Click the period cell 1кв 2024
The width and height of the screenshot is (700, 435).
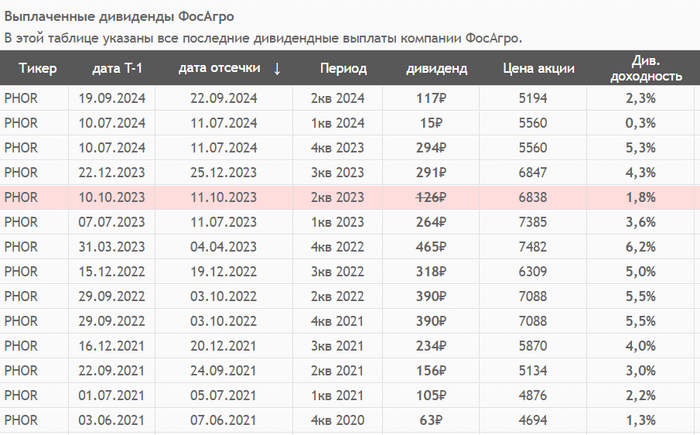pos(338,123)
